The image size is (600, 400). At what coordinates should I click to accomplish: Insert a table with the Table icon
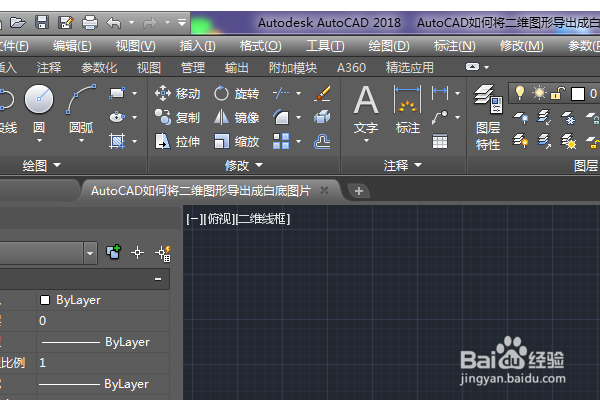[440, 141]
